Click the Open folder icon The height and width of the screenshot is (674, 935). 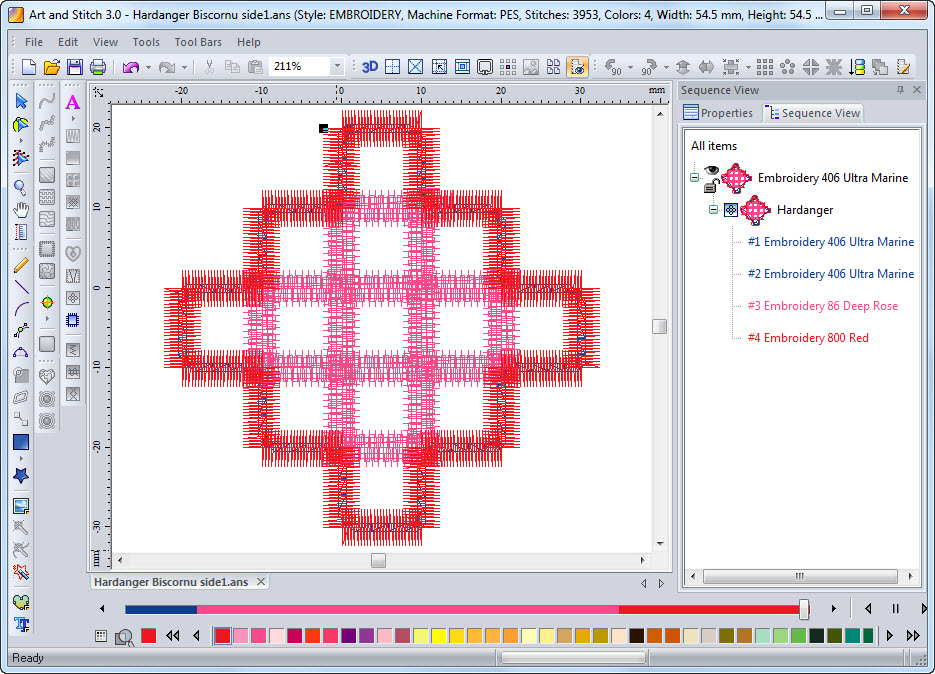51,67
